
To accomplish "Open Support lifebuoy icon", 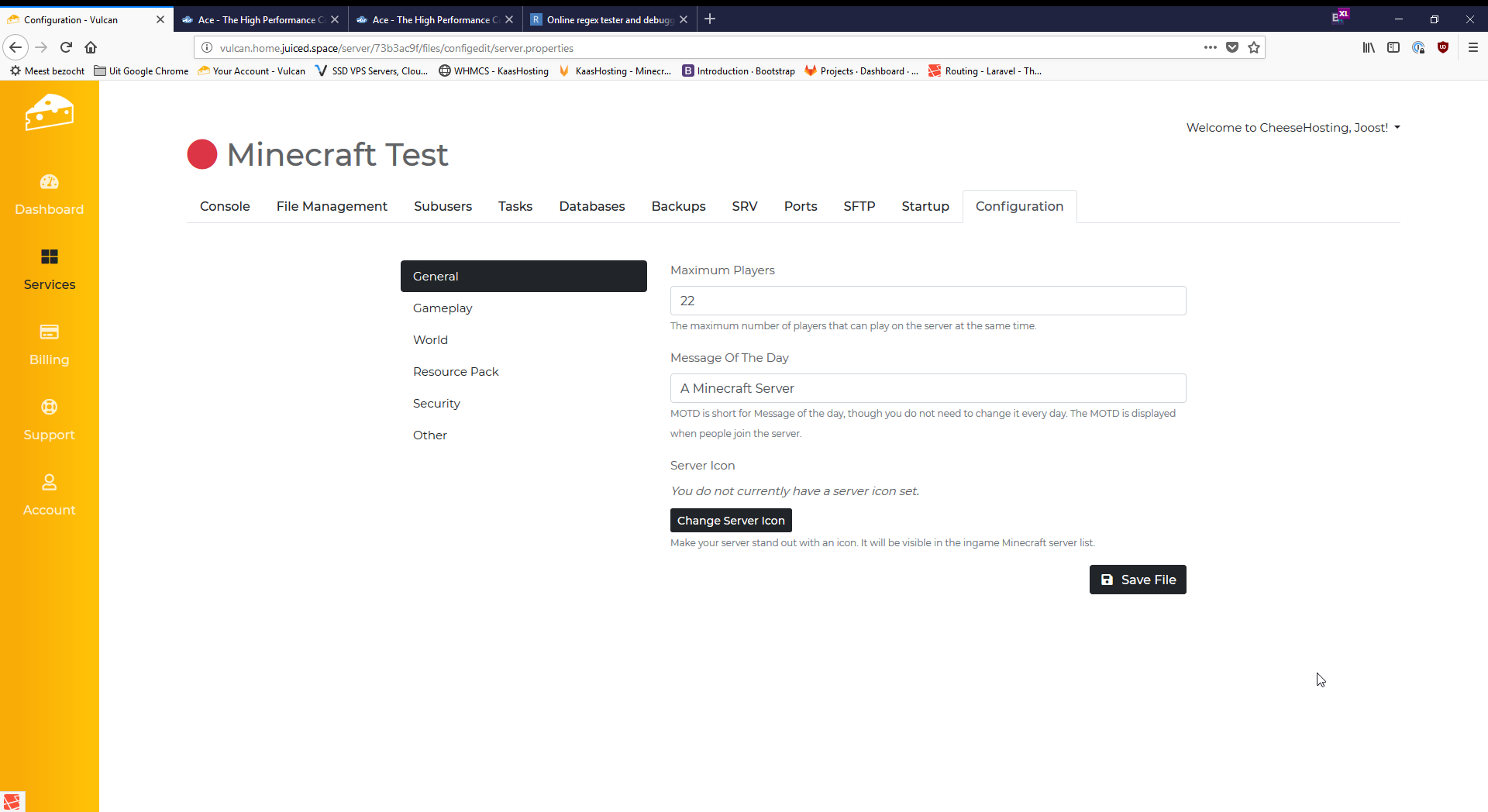I will pos(49,408).
